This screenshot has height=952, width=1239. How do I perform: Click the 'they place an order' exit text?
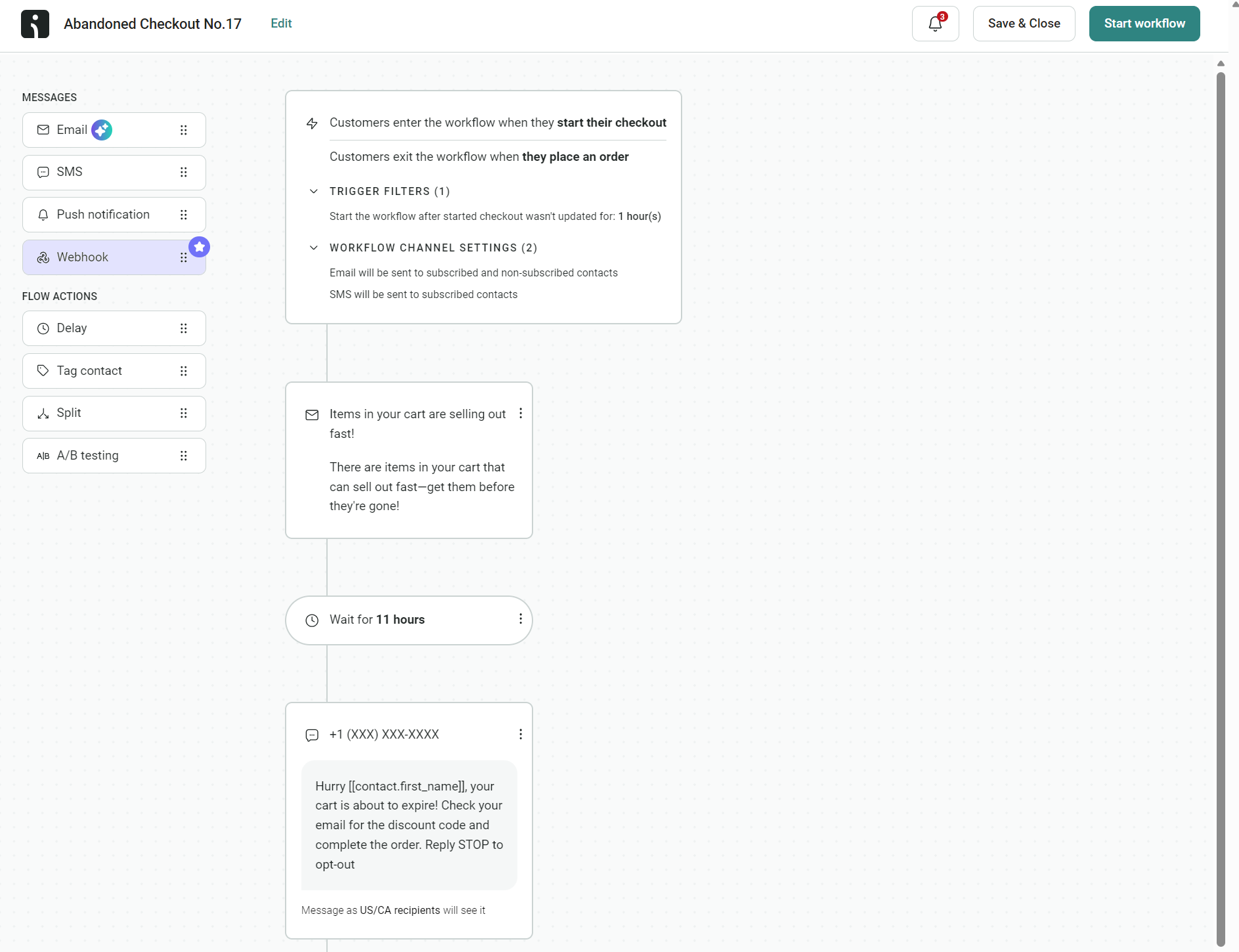tap(575, 157)
